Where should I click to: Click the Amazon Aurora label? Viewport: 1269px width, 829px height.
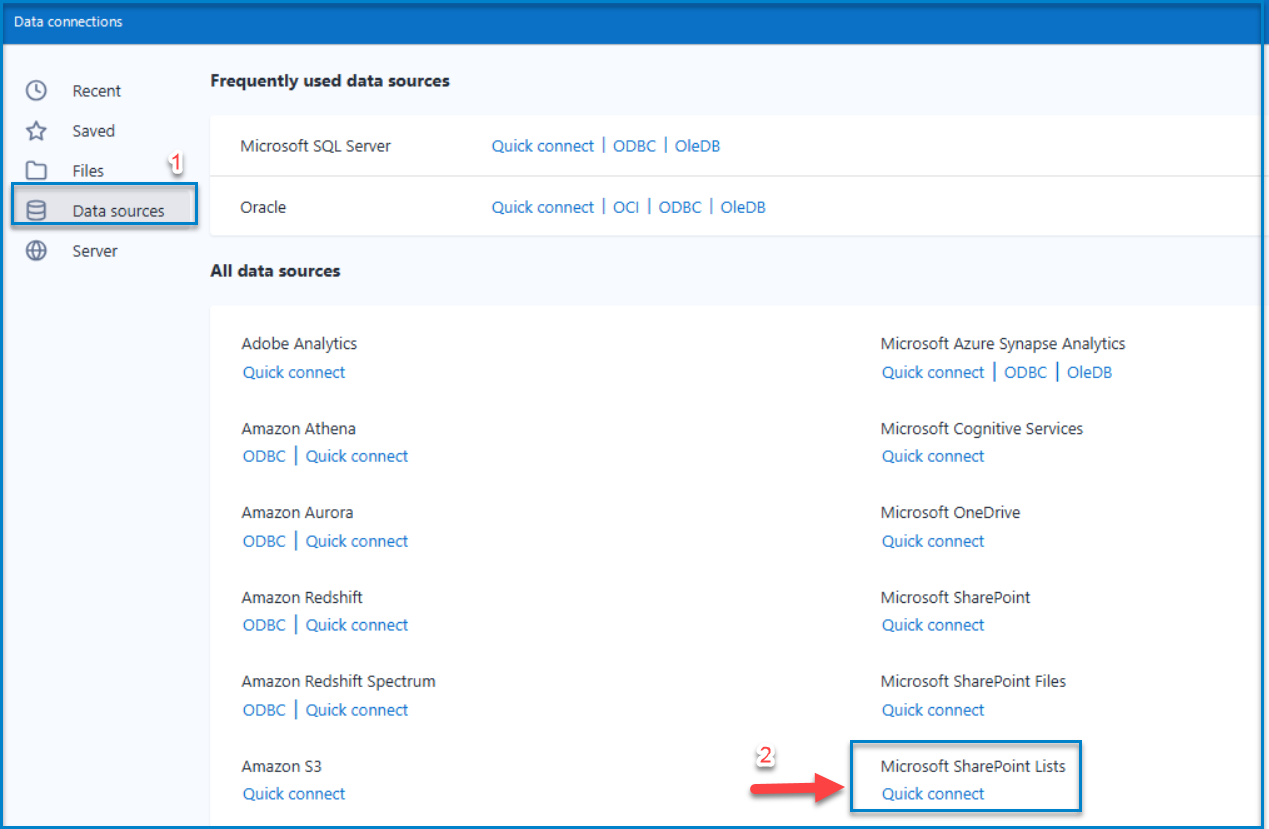coord(297,512)
